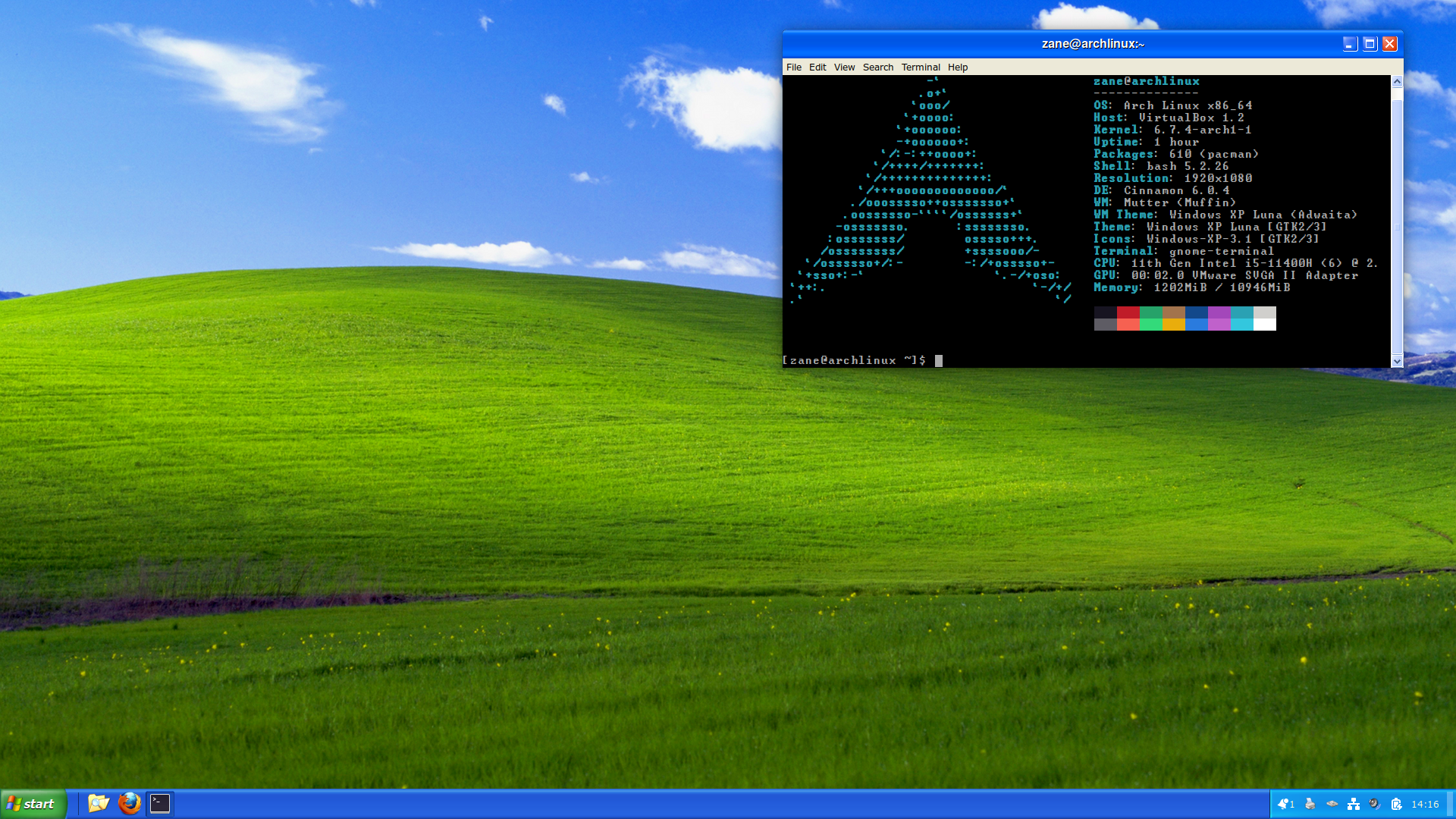The height and width of the screenshot is (819, 1456).
Task: Click the 'Shell: bash 5.2.26' line
Action: (x=1161, y=166)
